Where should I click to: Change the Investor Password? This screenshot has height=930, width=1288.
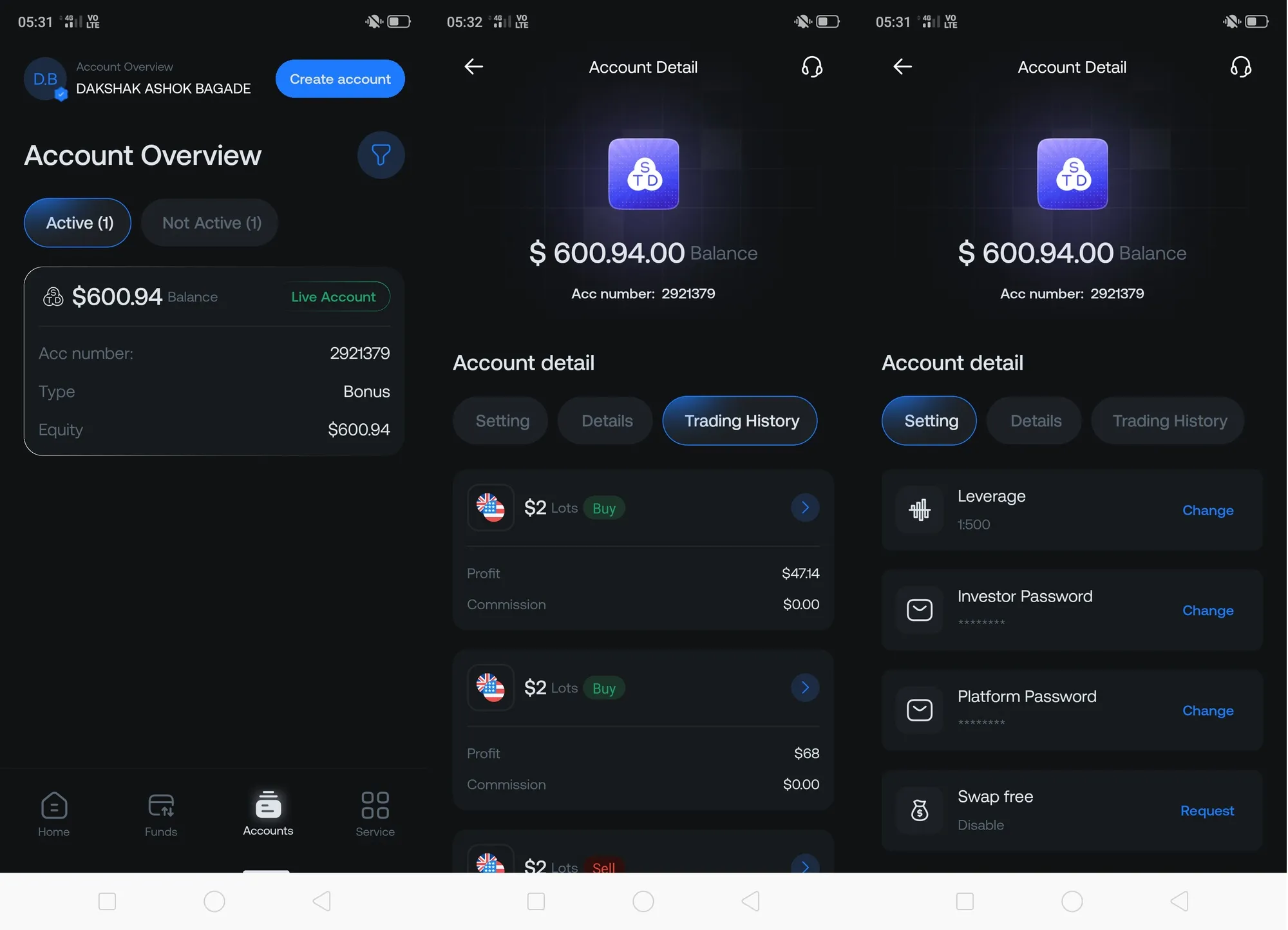1208,610
